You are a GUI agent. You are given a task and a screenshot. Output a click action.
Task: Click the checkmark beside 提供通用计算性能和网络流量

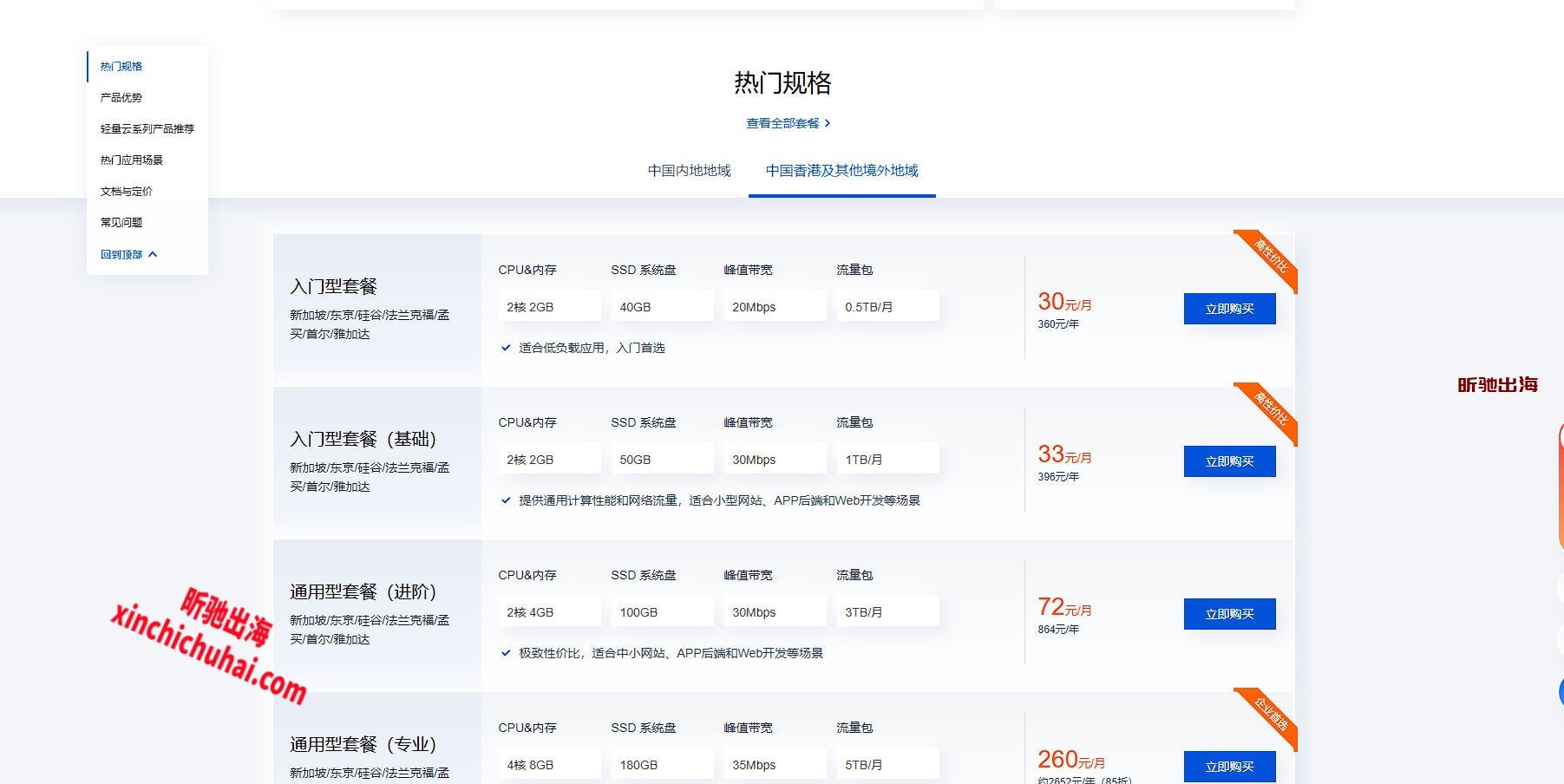coord(504,500)
